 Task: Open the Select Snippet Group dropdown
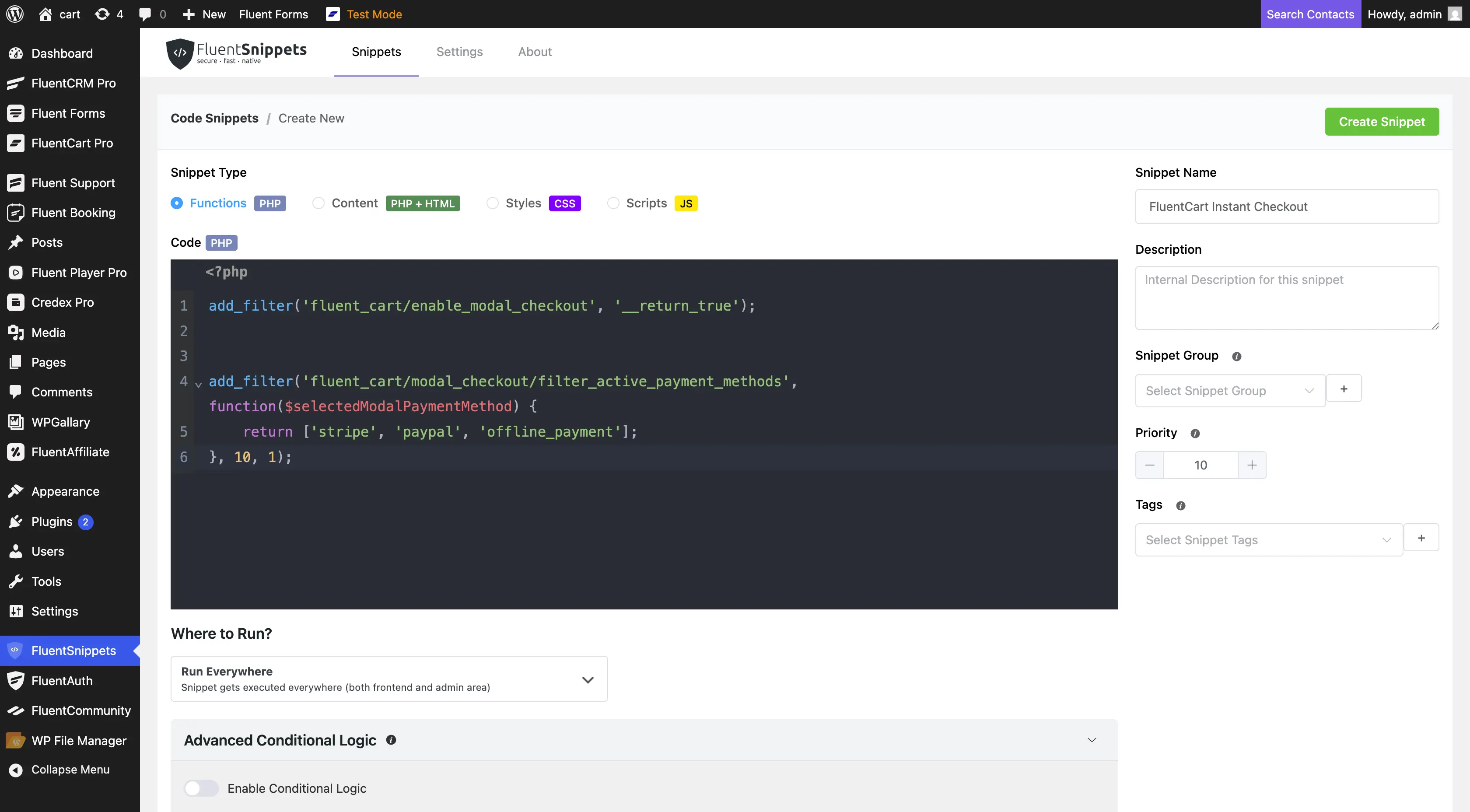pos(1230,390)
